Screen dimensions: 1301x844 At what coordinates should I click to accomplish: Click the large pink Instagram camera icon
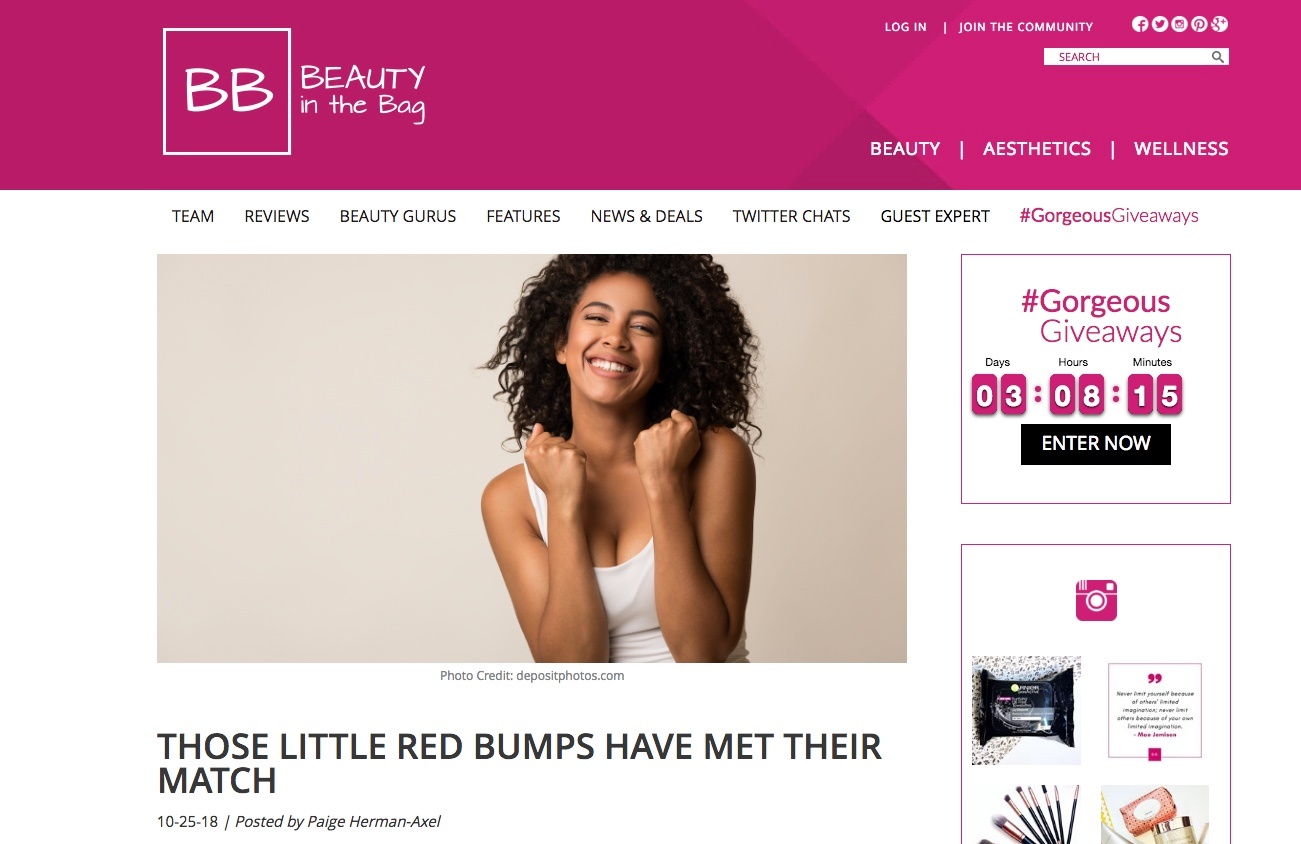coord(1096,600)
